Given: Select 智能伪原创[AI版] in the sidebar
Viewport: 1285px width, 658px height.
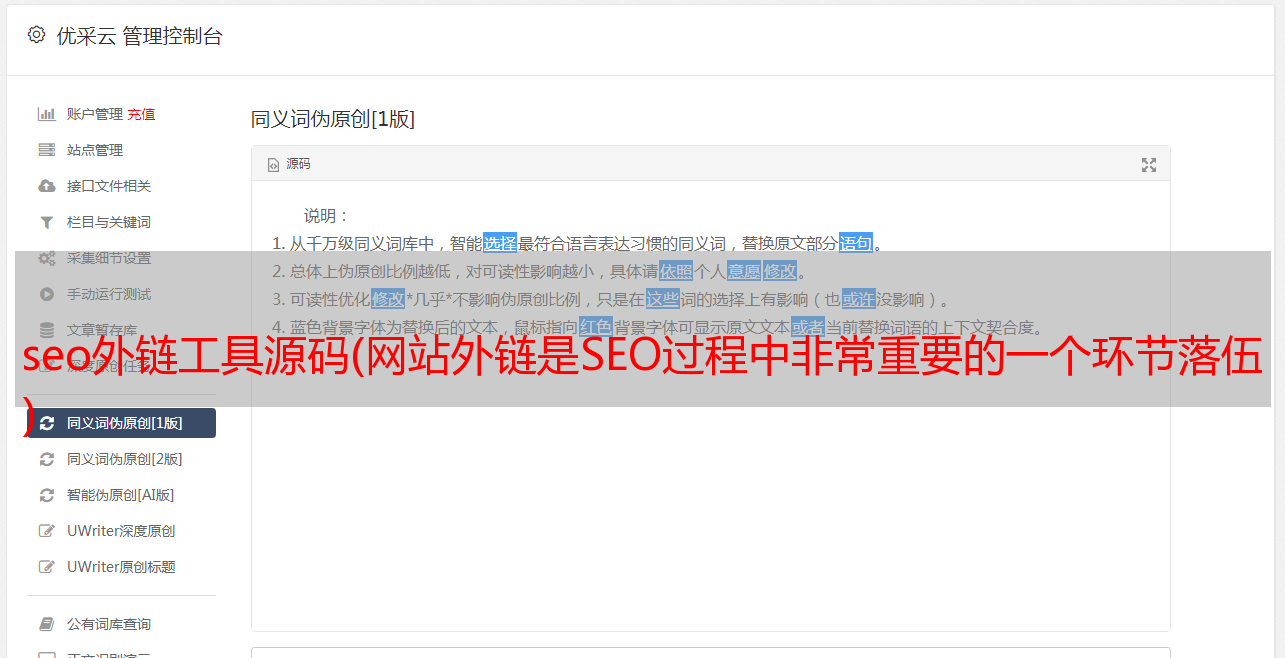Looking at the screenshot, I should 121,495.
